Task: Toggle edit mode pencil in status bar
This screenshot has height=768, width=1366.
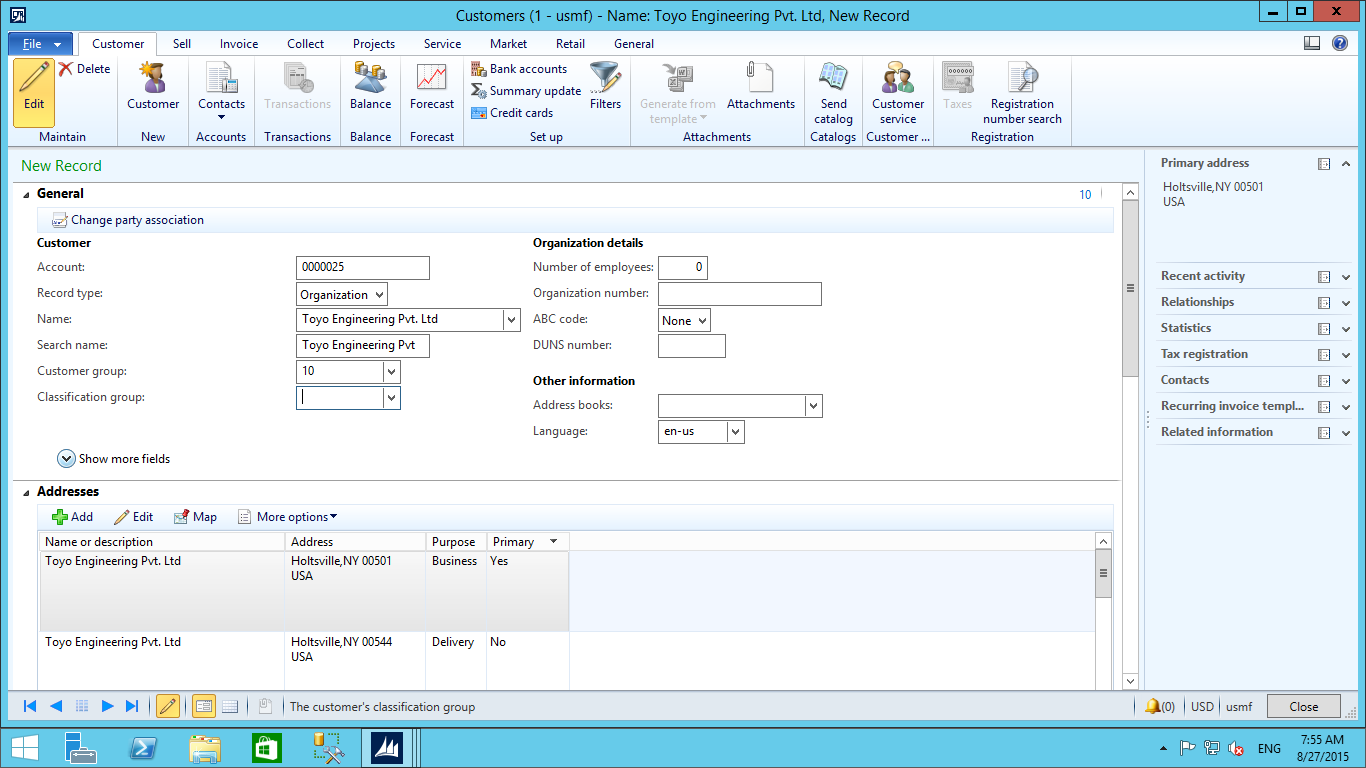Action: tap(168, 706)
